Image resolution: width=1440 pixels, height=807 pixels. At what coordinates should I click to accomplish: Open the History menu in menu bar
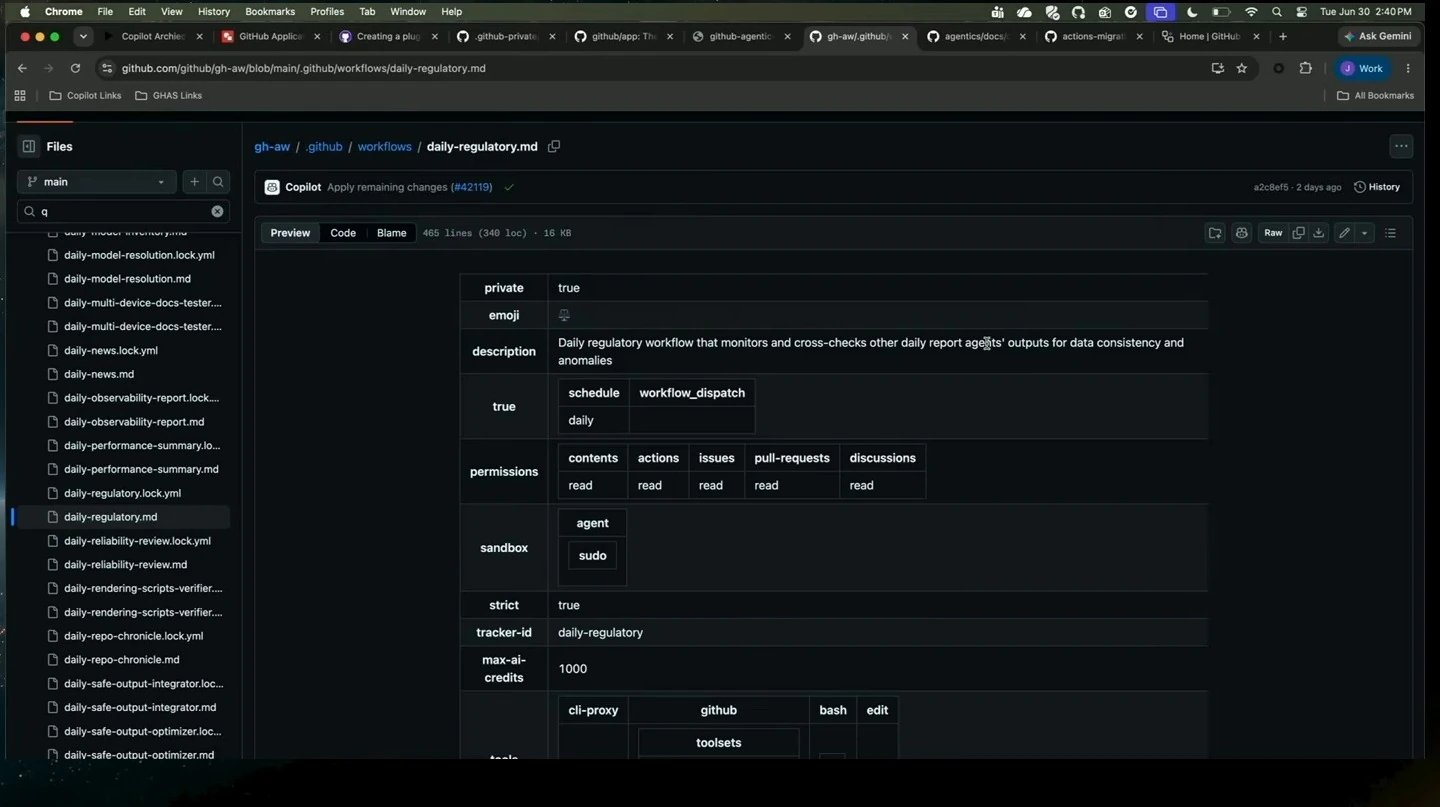point(214,12)
